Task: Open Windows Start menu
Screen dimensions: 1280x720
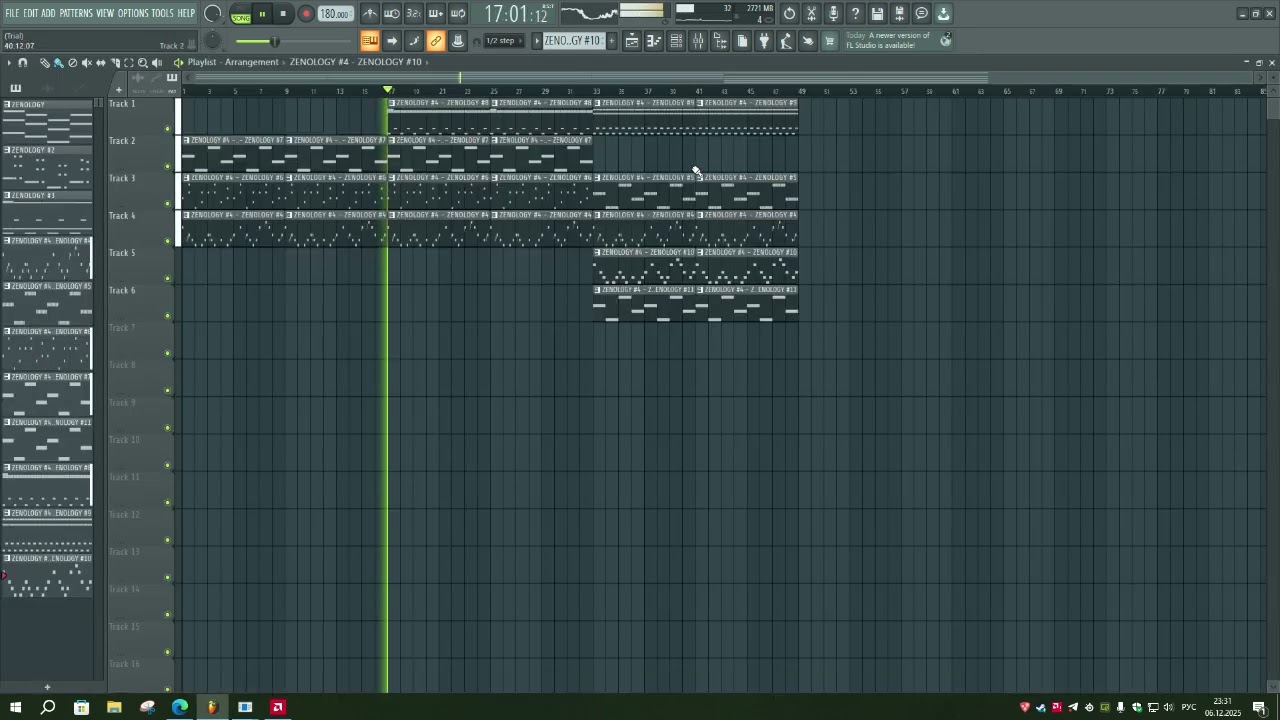Action: (x=15, y=707)
